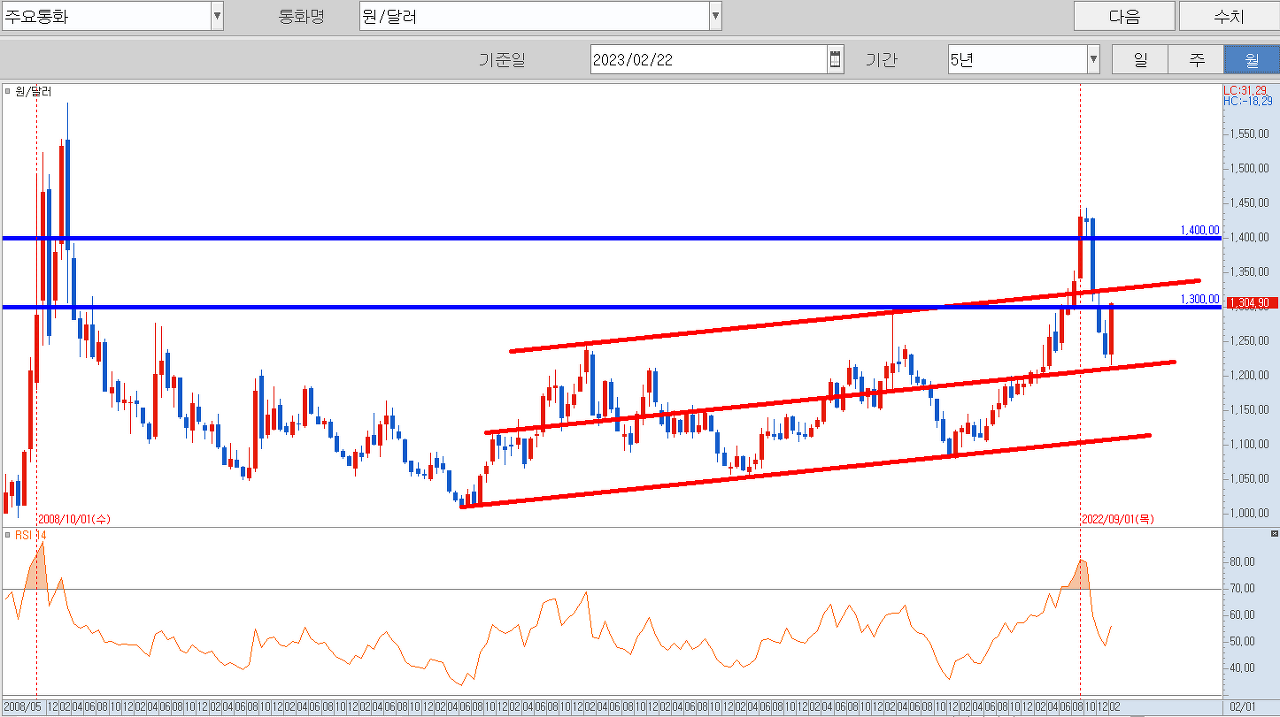Click the 2022/09/01(목) date marker label

point(1118,519)
